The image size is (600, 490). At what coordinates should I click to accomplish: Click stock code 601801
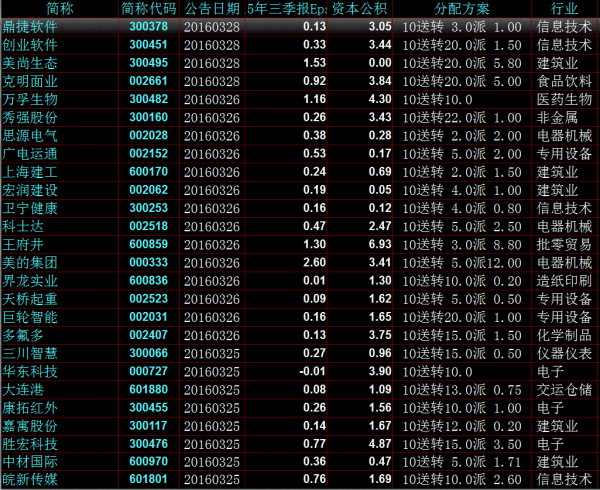tap(148, 479)
